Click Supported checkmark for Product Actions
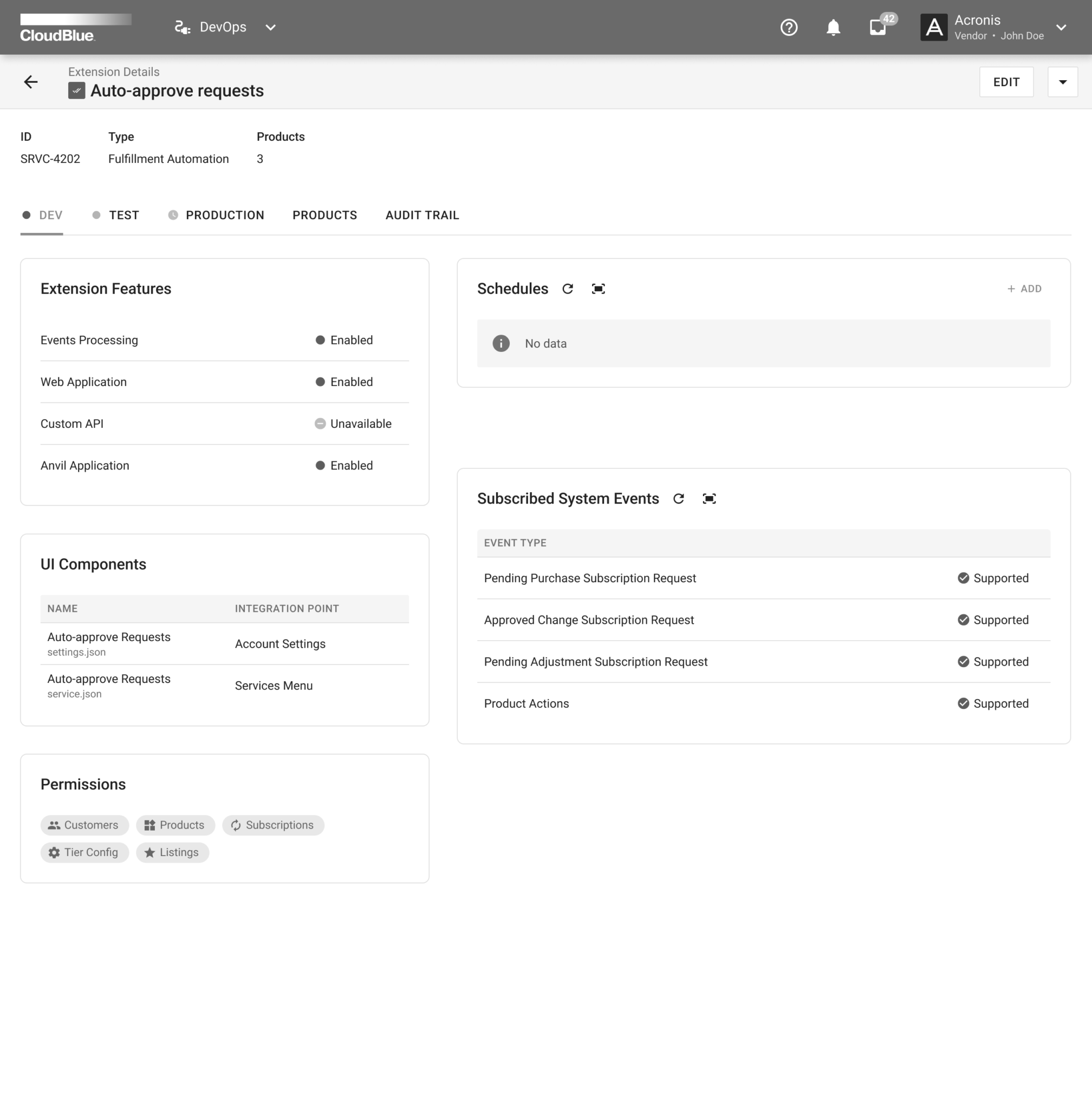This screenshot has height=1109, width=1092. pos(964,703)
